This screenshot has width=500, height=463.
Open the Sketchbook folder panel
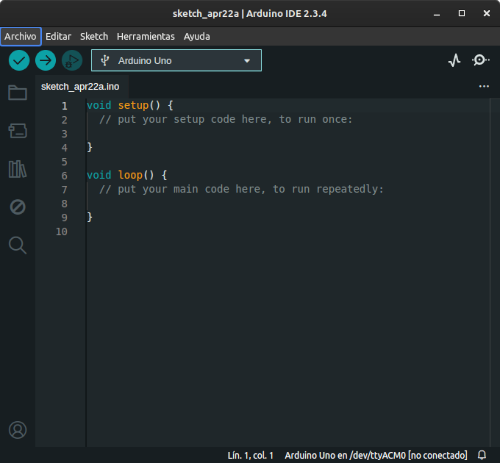click(17, 92)
